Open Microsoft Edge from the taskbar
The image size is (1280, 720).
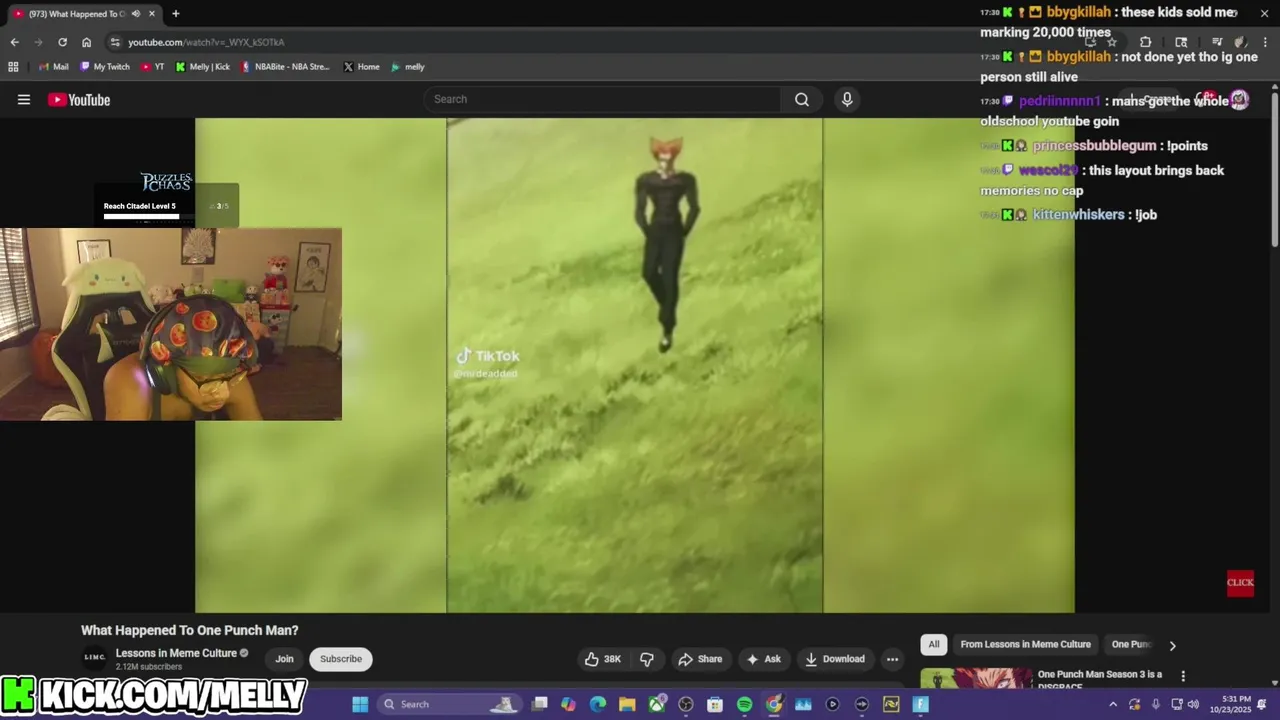point(598,704)
